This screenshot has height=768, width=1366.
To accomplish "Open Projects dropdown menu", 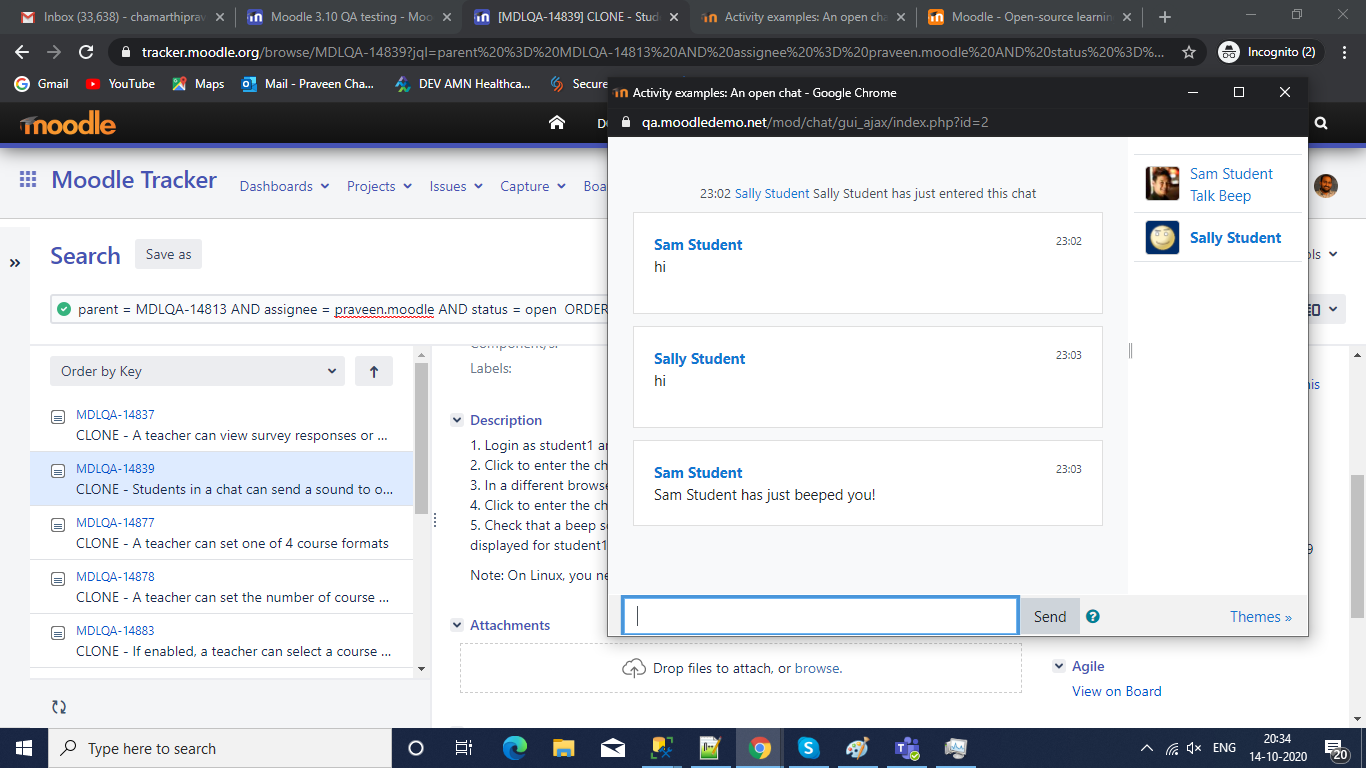I will [x=378, y=186].
